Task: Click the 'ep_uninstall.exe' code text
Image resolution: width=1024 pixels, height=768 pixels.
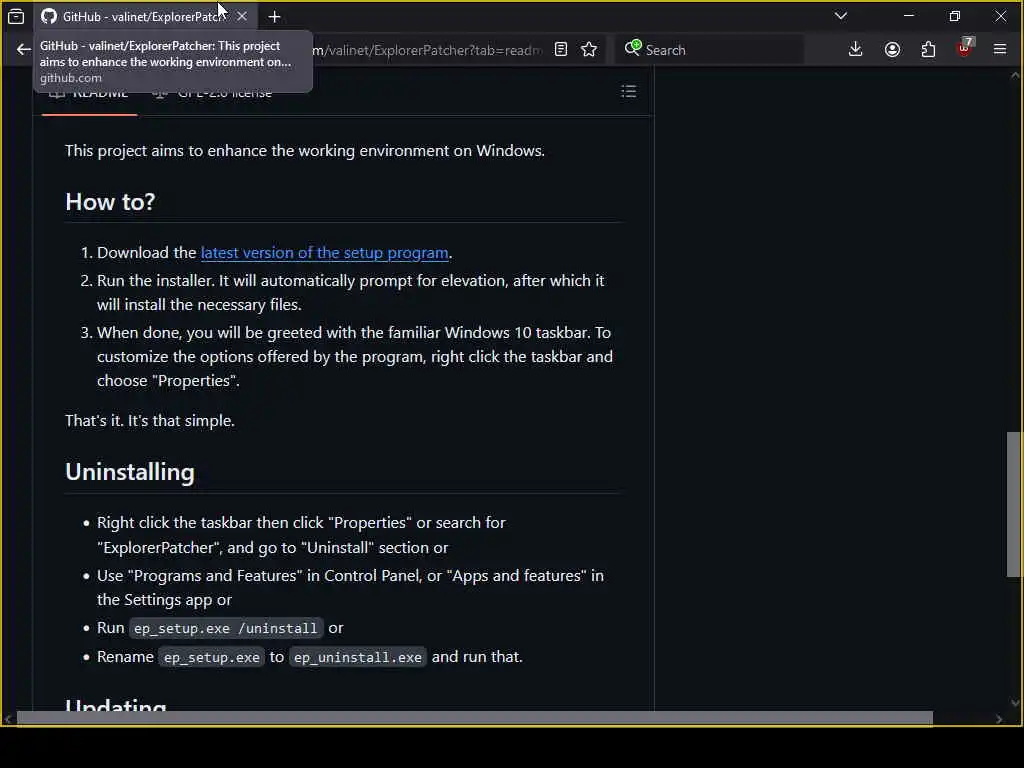Action: pyautogui.click(x=358, y=657)
